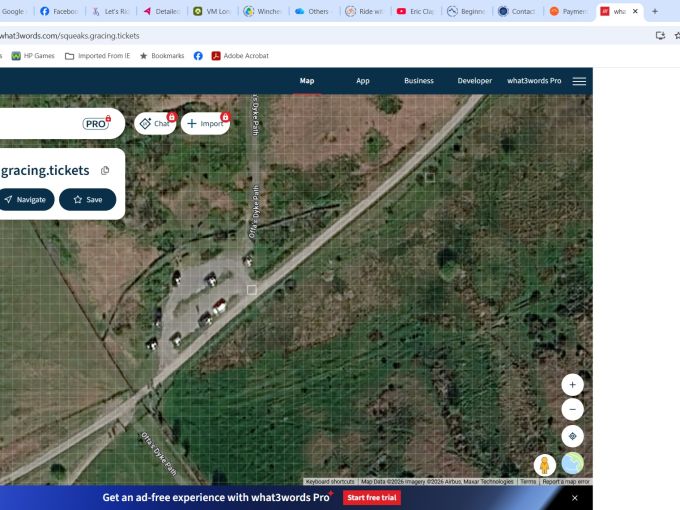The image size is (680, 510).
Task: Save this what3words location
Action: click(88, 199)
